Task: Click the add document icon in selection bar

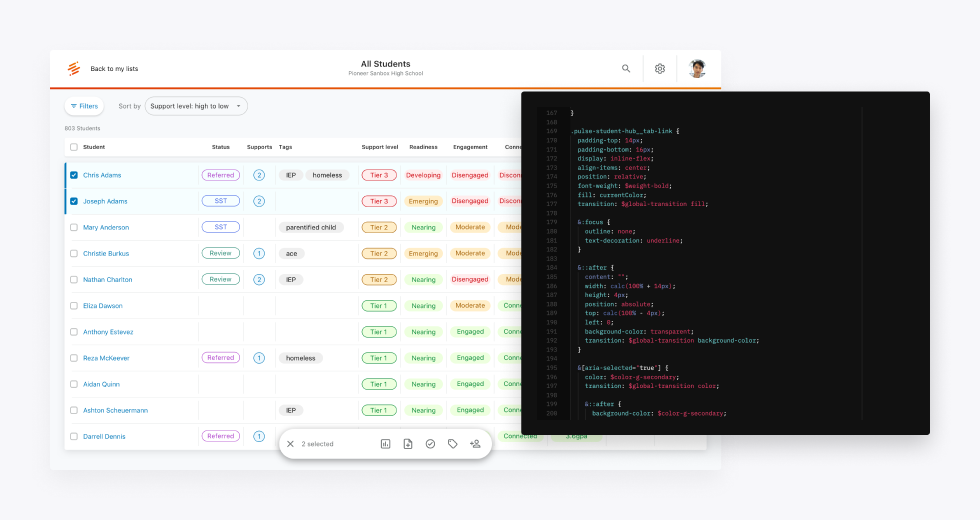Action: [408, 444]
